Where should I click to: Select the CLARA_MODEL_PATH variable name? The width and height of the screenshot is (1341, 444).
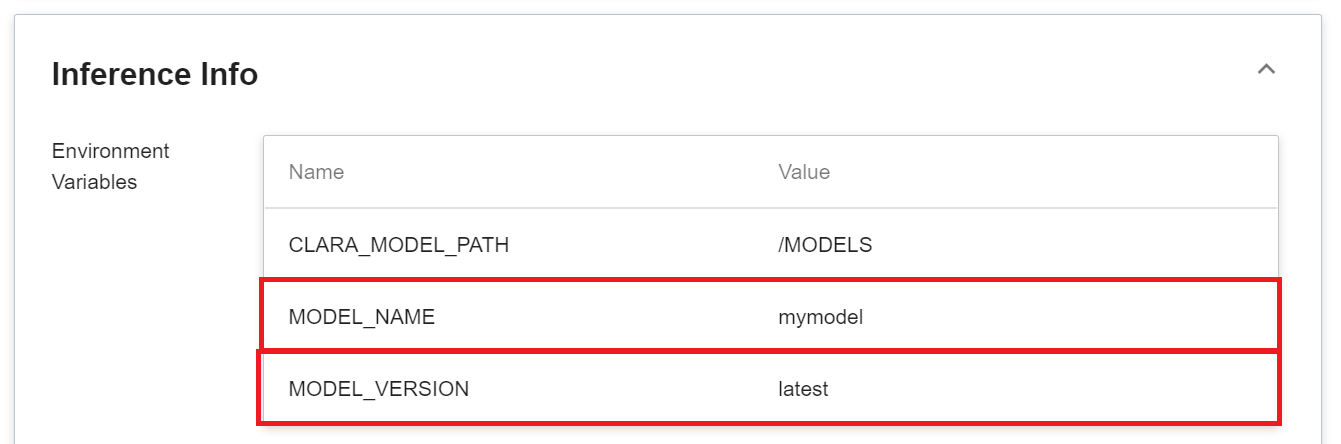(398, 244)
